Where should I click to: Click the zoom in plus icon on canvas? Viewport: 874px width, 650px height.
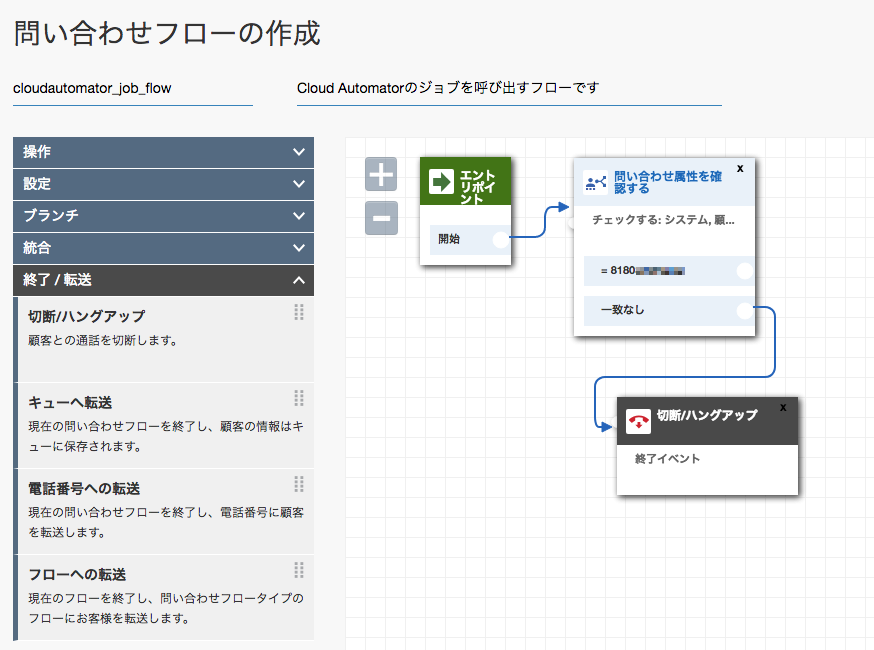pos(381,174)
